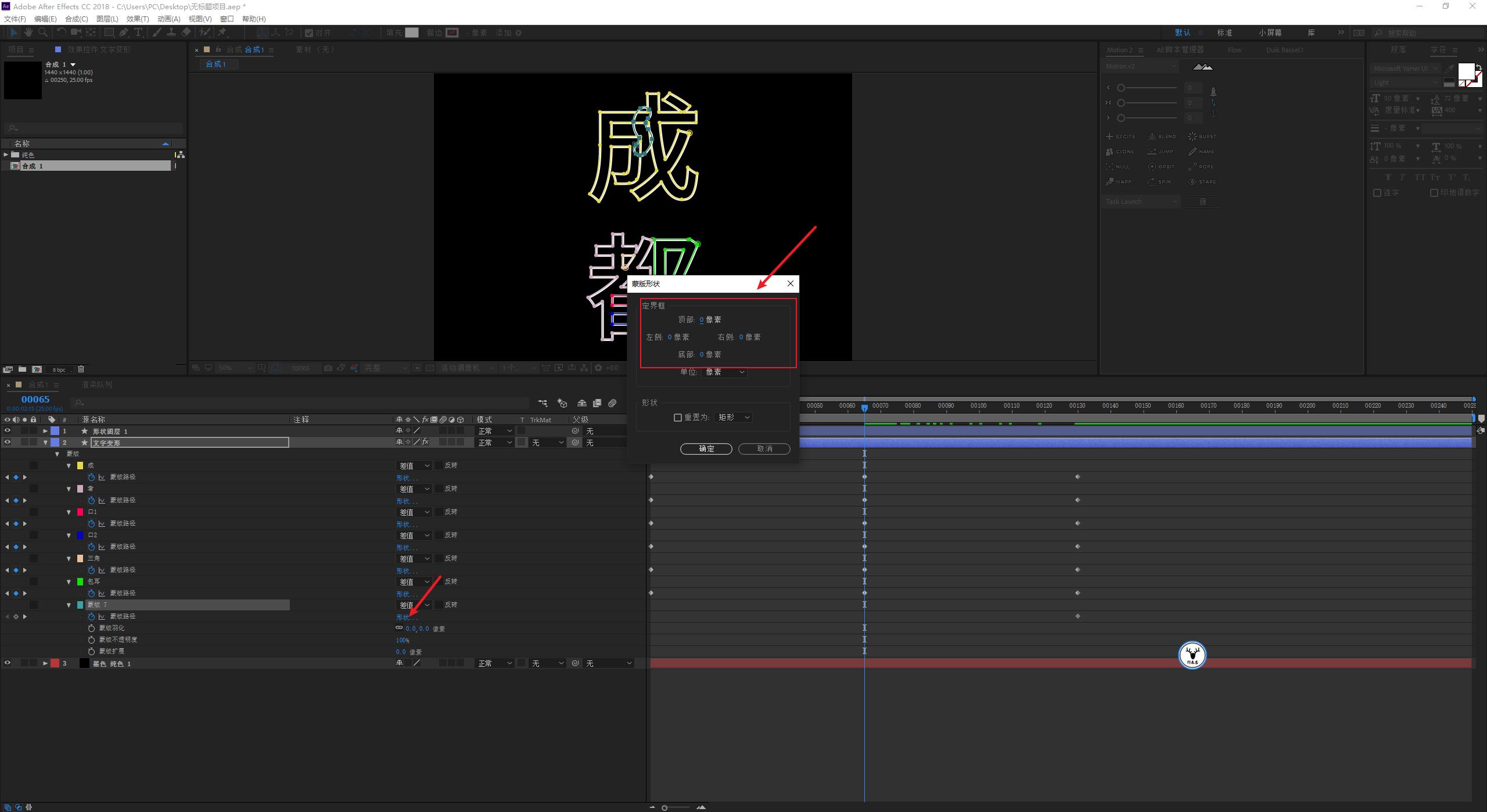Screen dimensions: 1487x812
Task: Select the Rectangle shape tool
Action: [109, 33]
